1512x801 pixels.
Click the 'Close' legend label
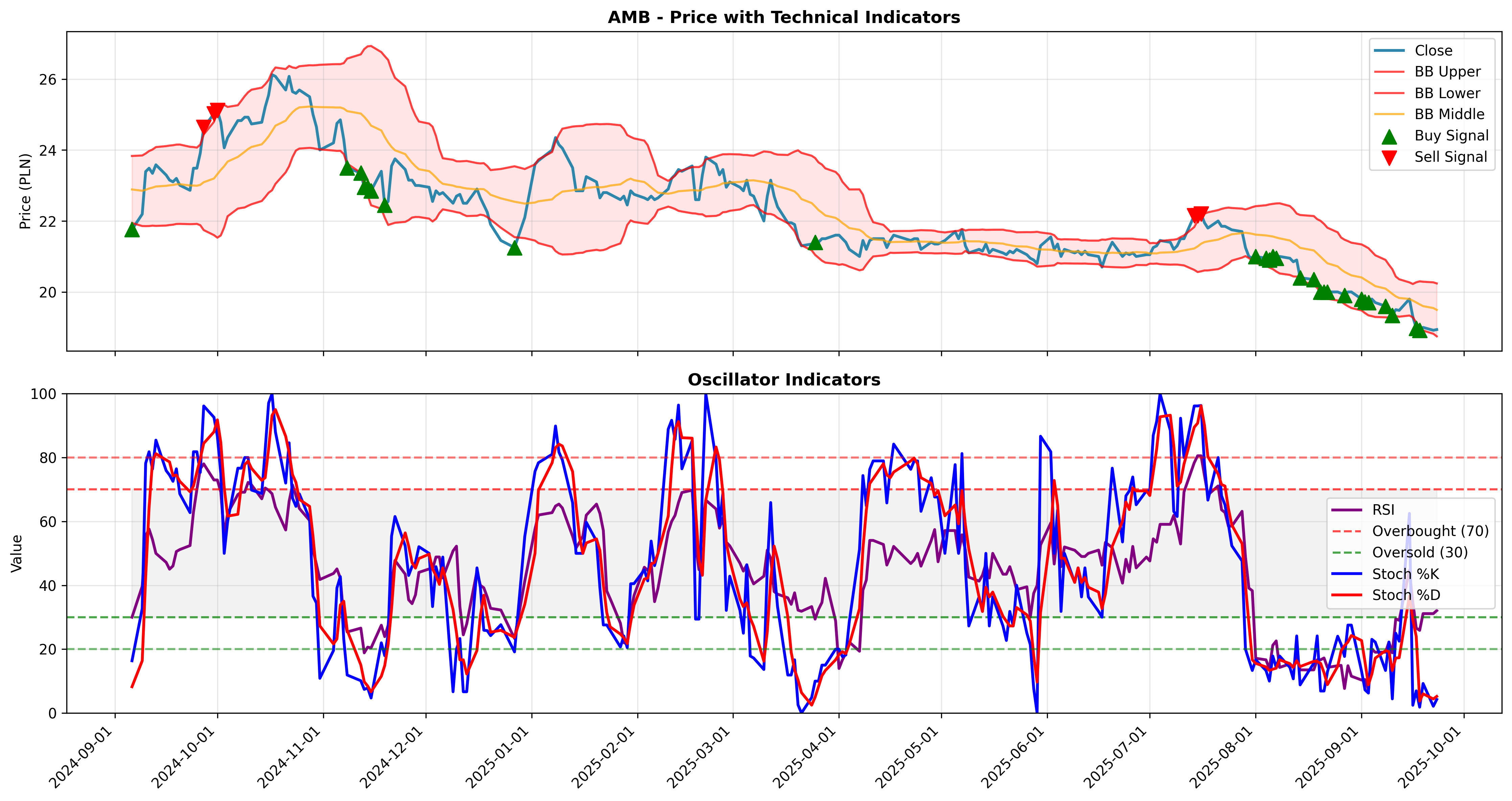1433,50
